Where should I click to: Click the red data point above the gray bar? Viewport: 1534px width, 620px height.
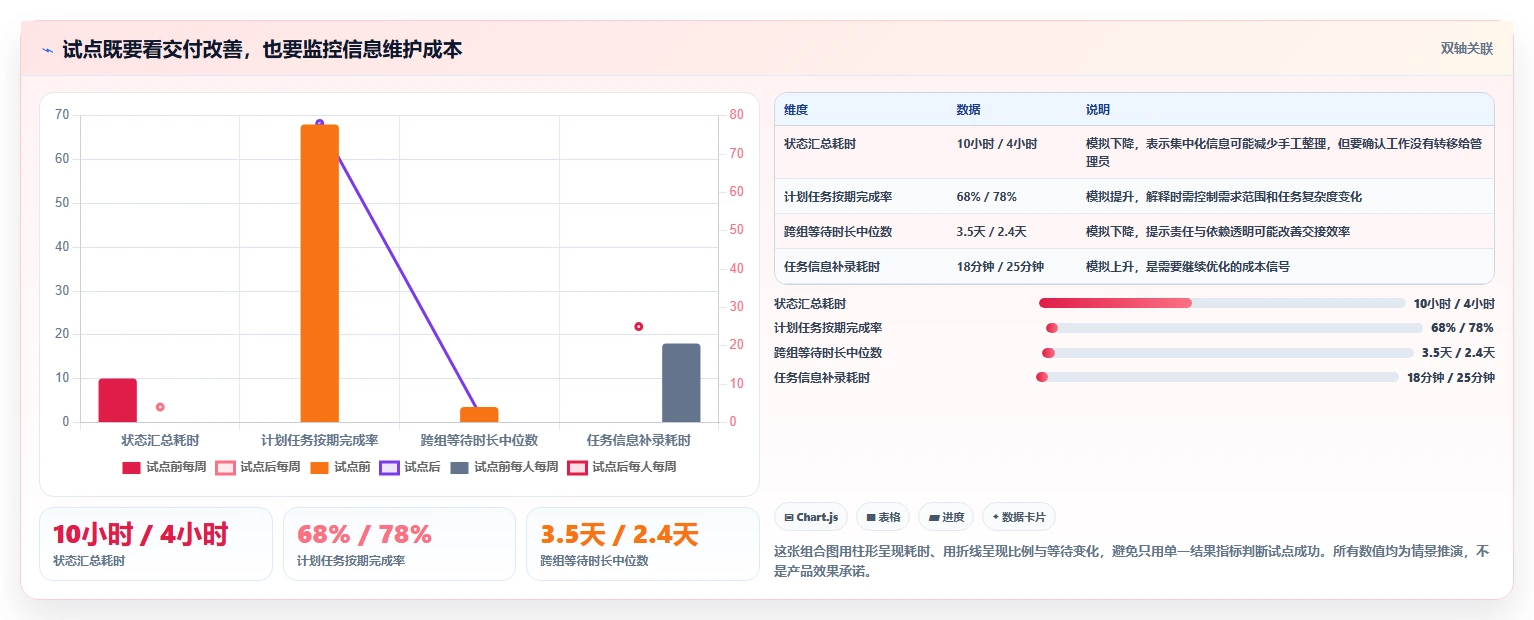639,326
